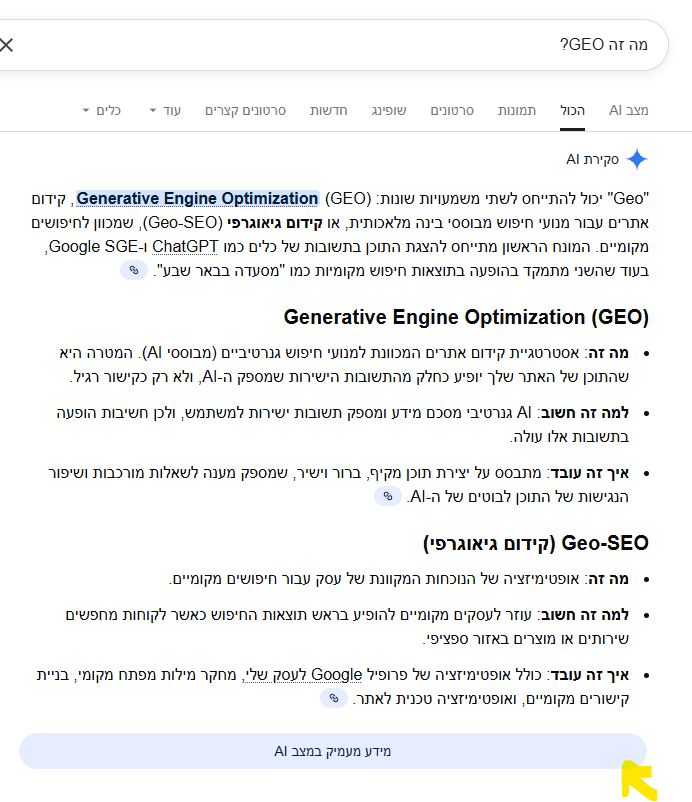
Task: Click למה זה חשוב in the AI גנרטיבי bullet
Action: [585, 413]
